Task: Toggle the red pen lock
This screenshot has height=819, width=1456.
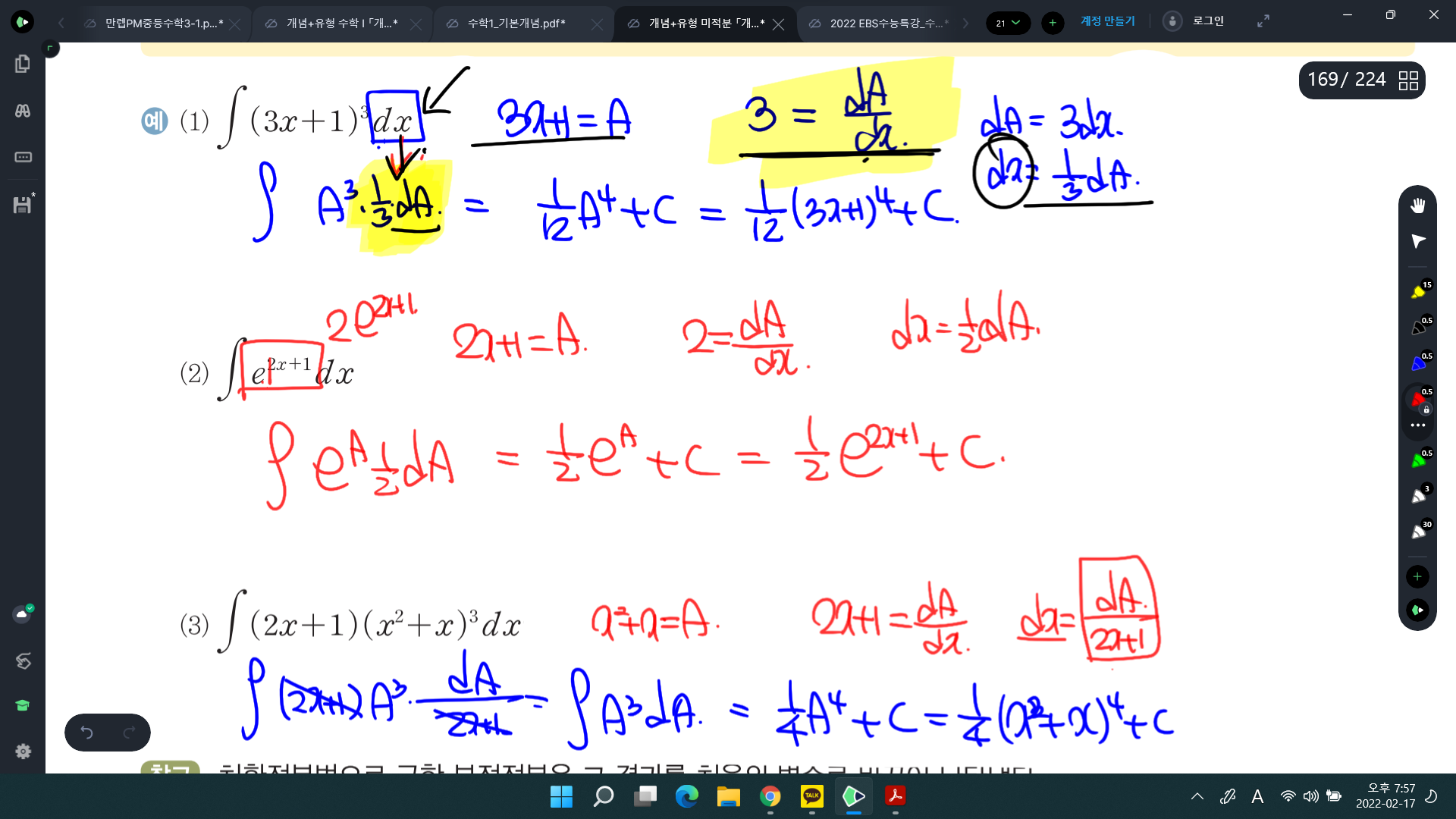Action: point(1426,409)
